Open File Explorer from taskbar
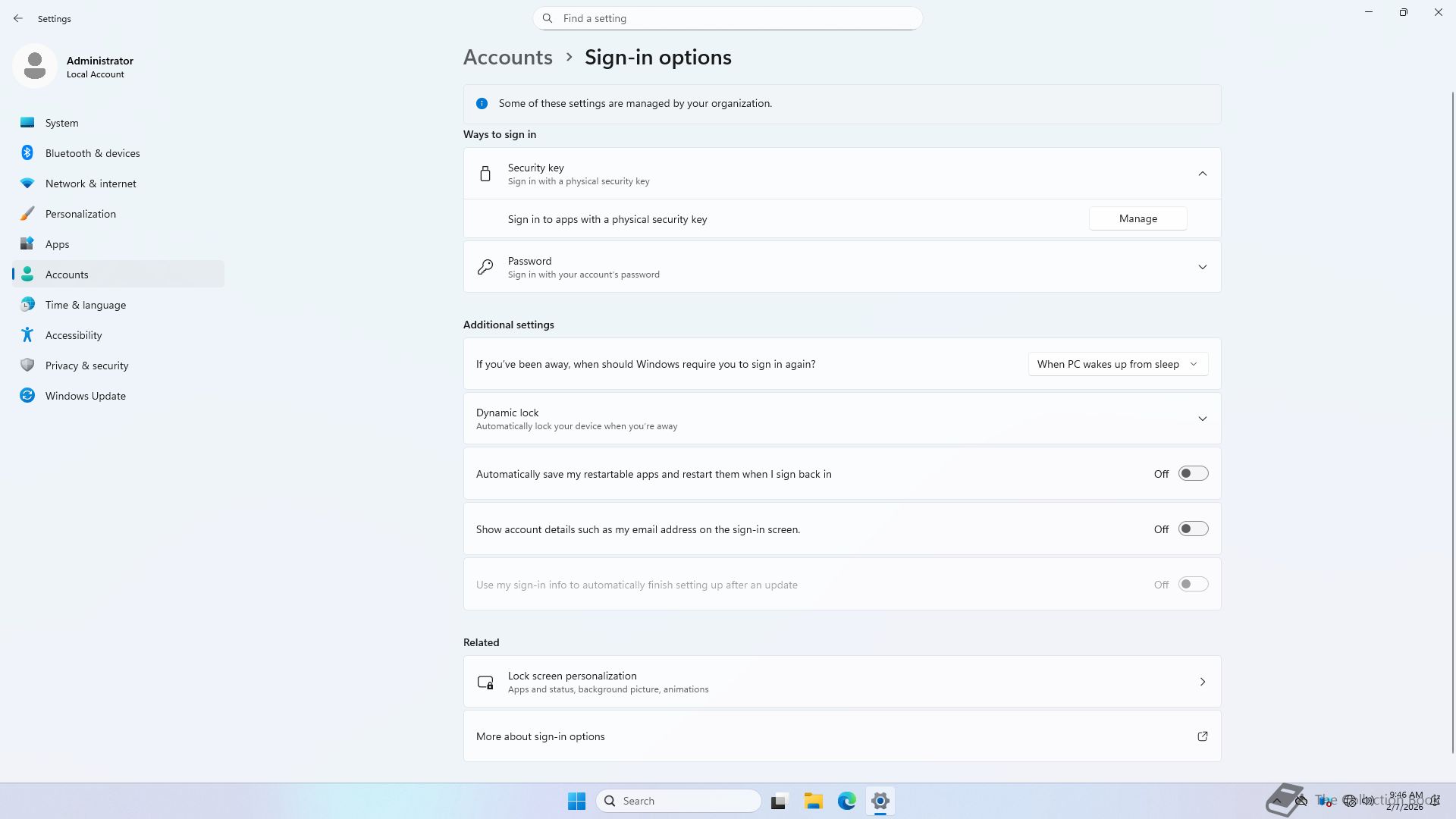This screenshot has height=819, width=1456. pos(813,801)
